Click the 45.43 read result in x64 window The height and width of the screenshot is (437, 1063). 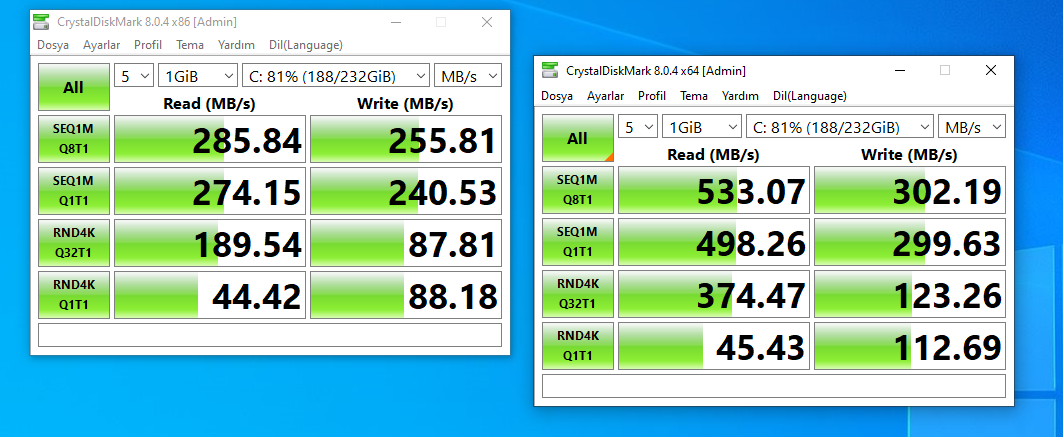(x=714, y=346)
